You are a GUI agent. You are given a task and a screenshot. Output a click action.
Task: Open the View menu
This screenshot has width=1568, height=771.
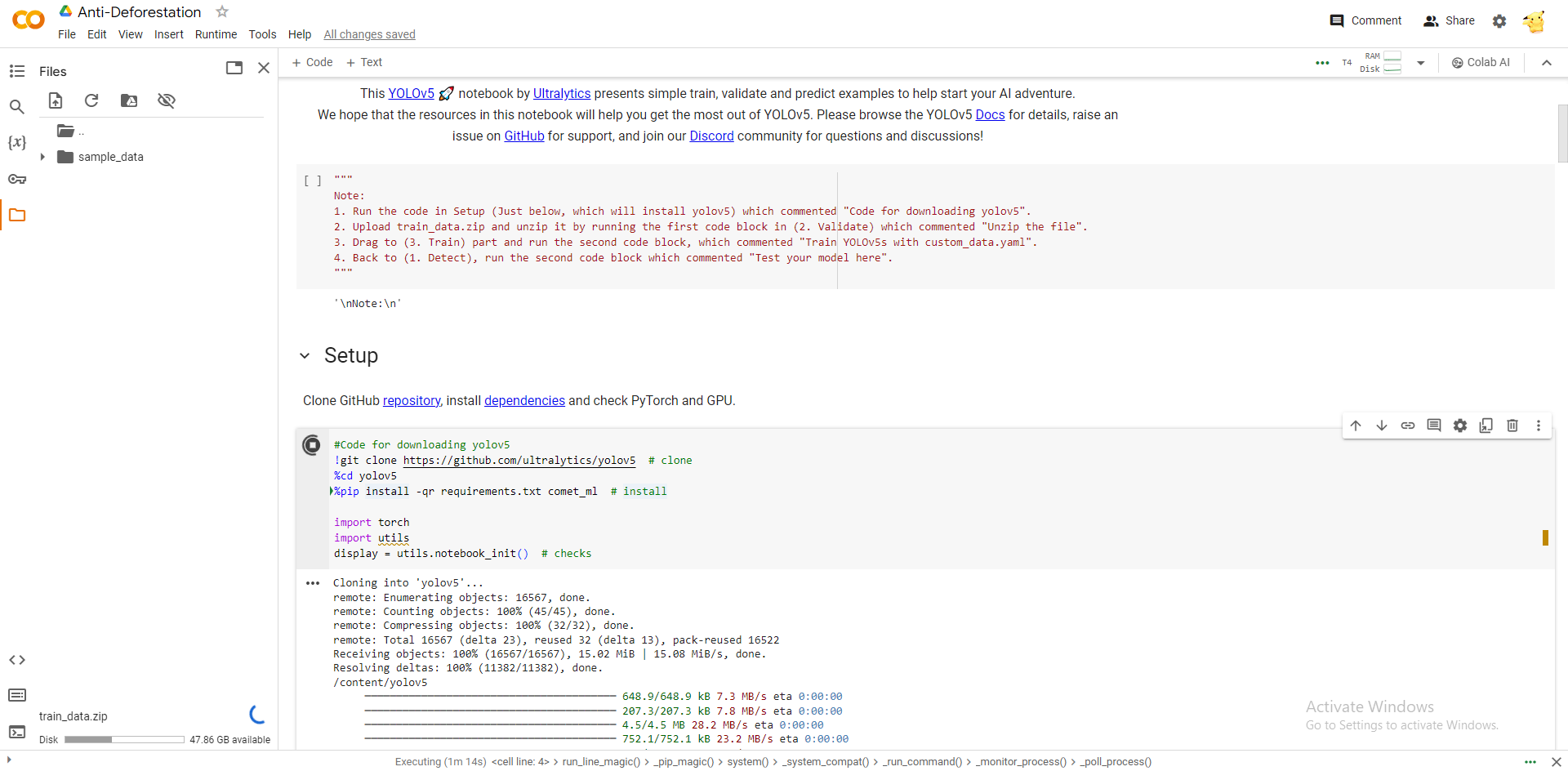131,34
